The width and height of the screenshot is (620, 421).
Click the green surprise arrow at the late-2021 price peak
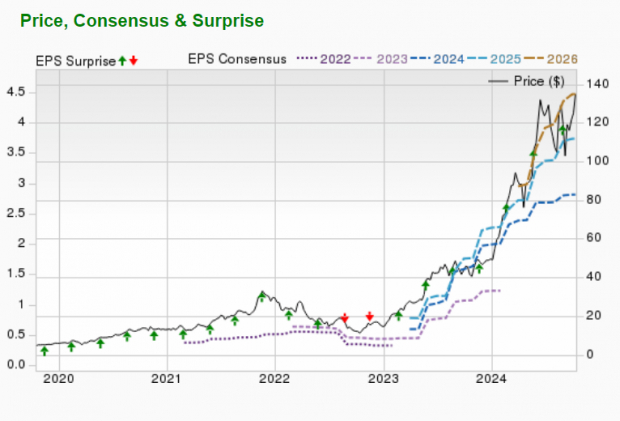click(x=261, y=296)
